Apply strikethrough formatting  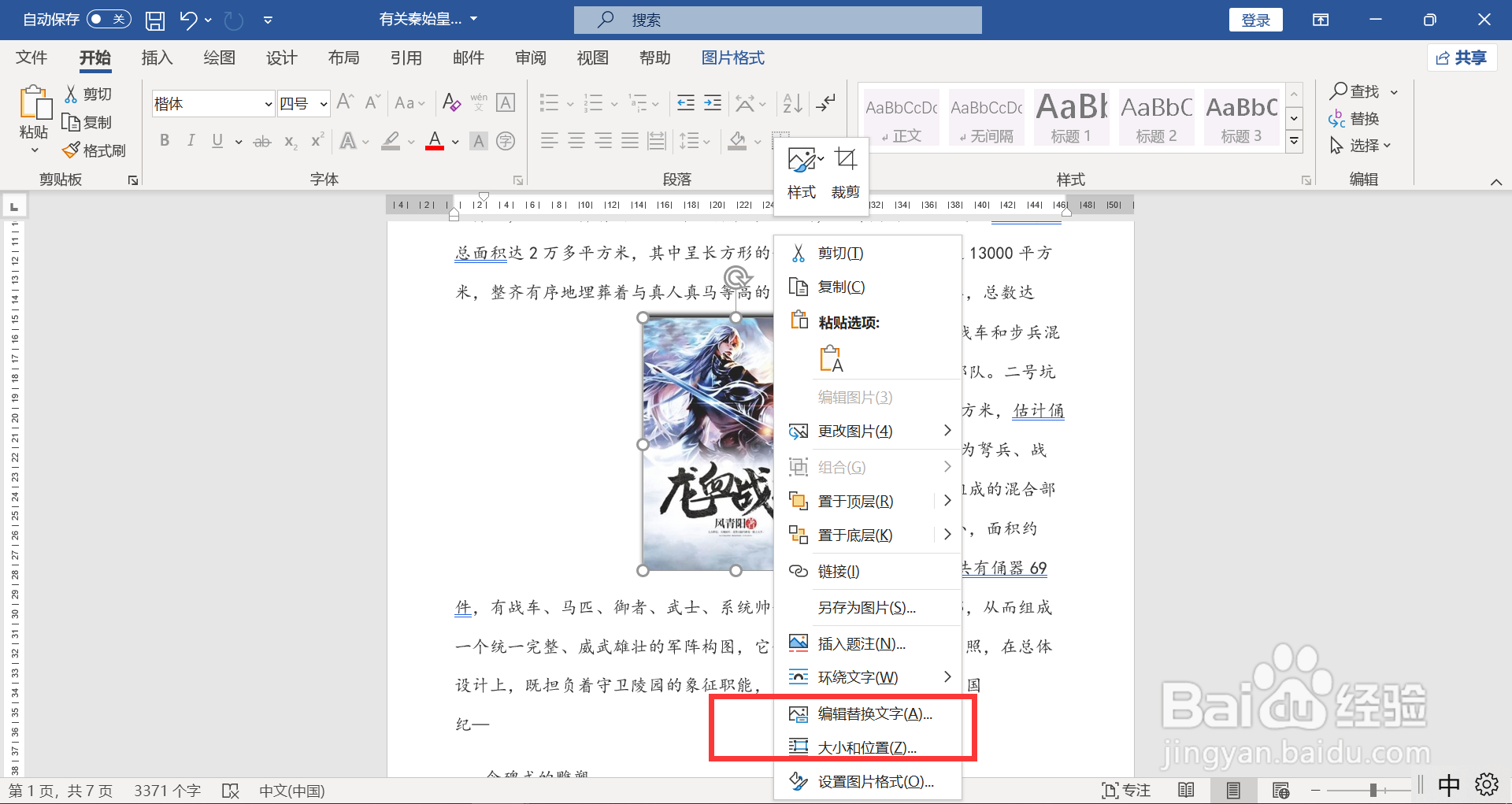(262, 142)
